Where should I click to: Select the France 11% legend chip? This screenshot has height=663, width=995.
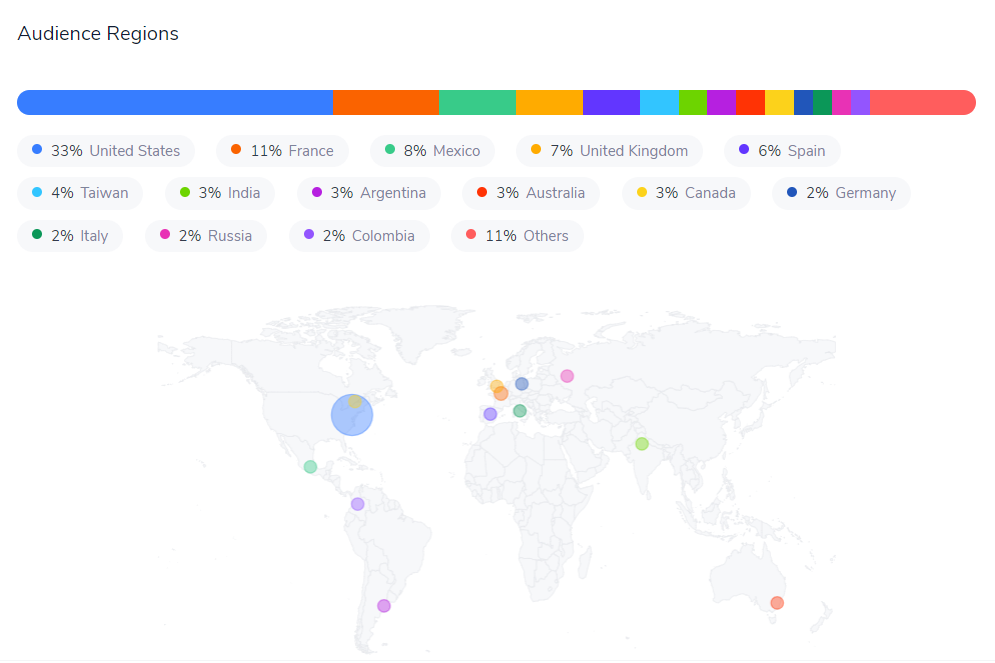pyautogui.click(x=282, y=151)
